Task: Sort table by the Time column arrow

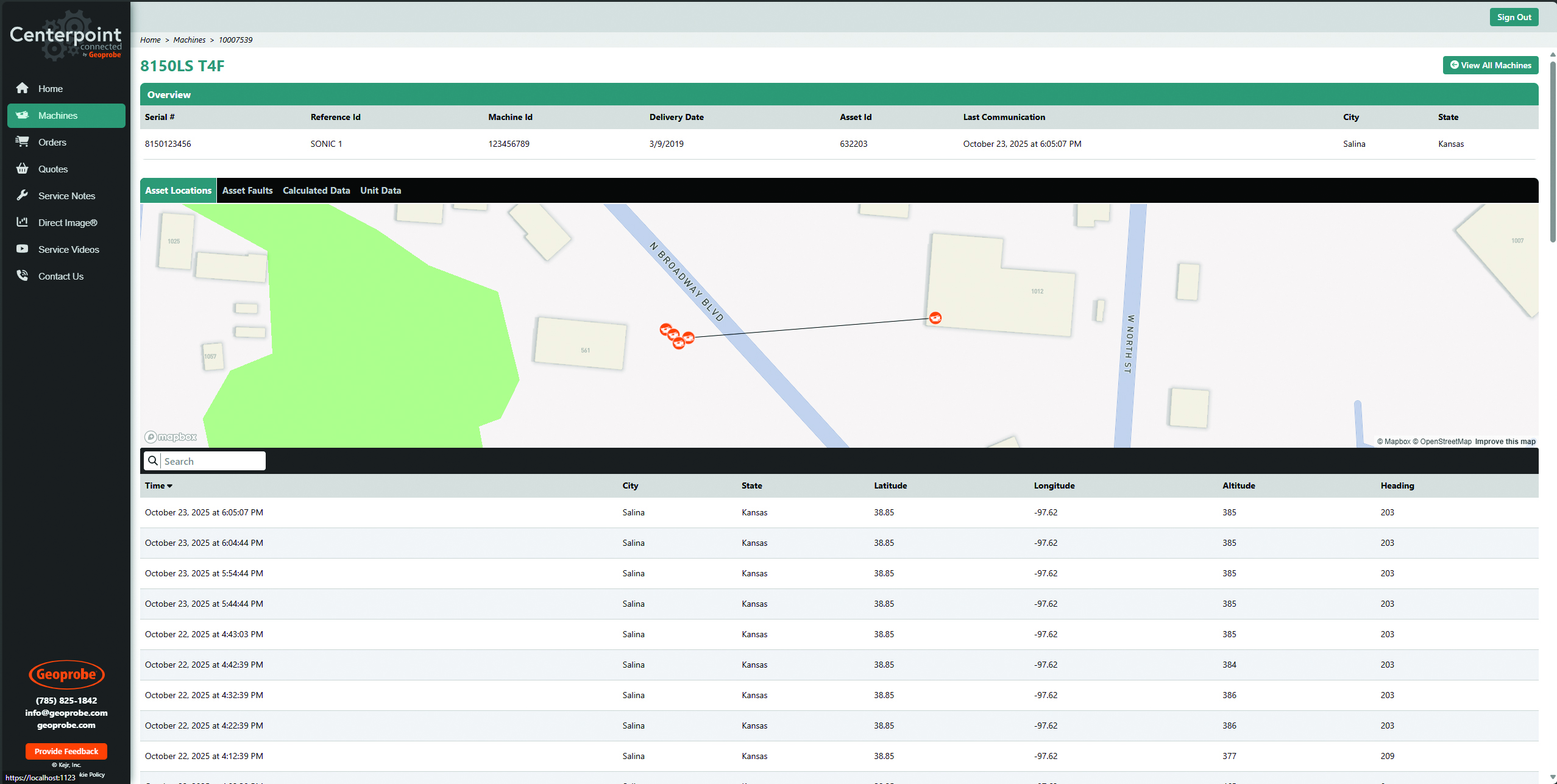Action: click(169, 486)
